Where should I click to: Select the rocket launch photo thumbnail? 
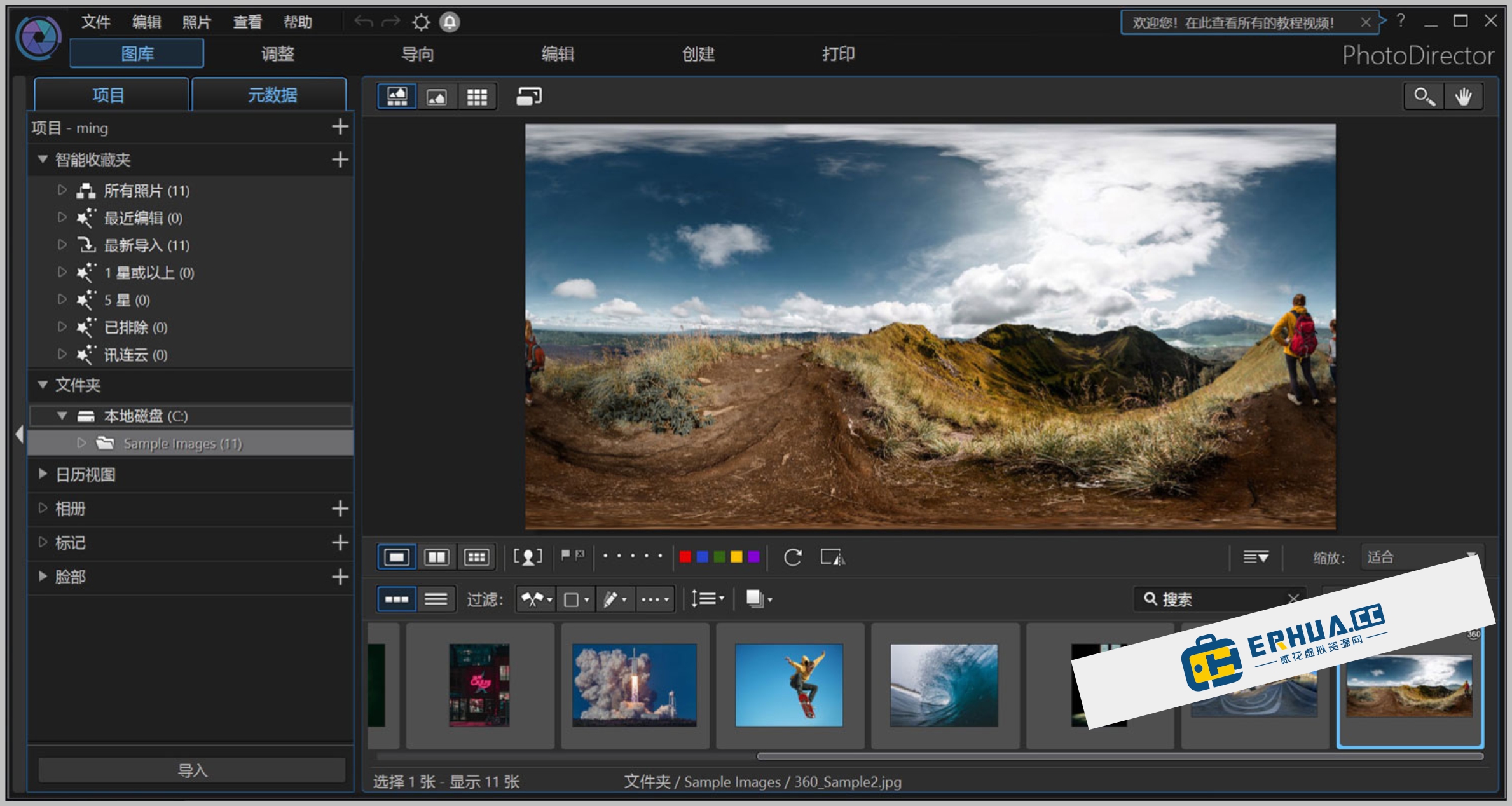point(635,685)
